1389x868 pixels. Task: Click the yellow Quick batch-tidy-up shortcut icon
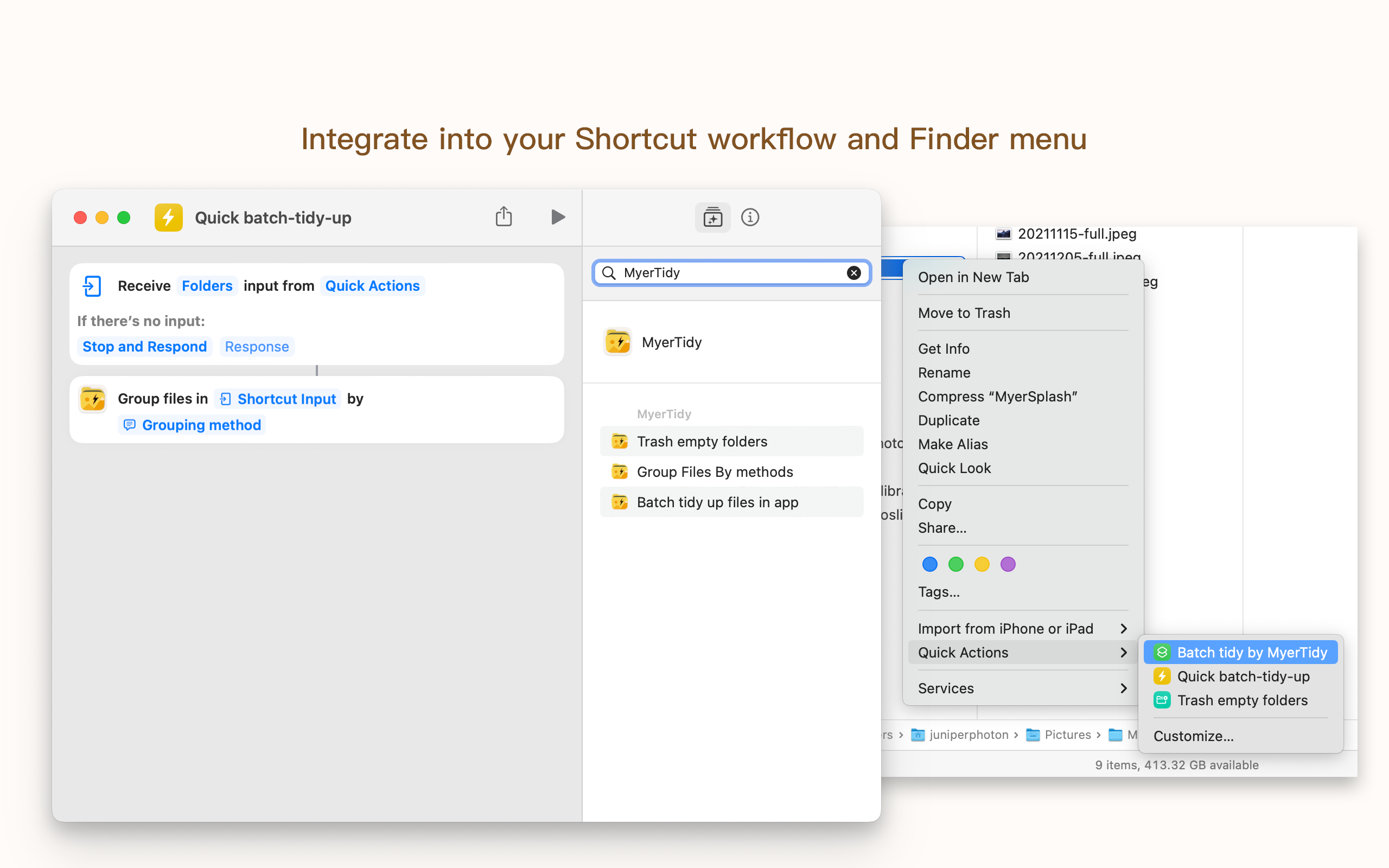[168, 218]
